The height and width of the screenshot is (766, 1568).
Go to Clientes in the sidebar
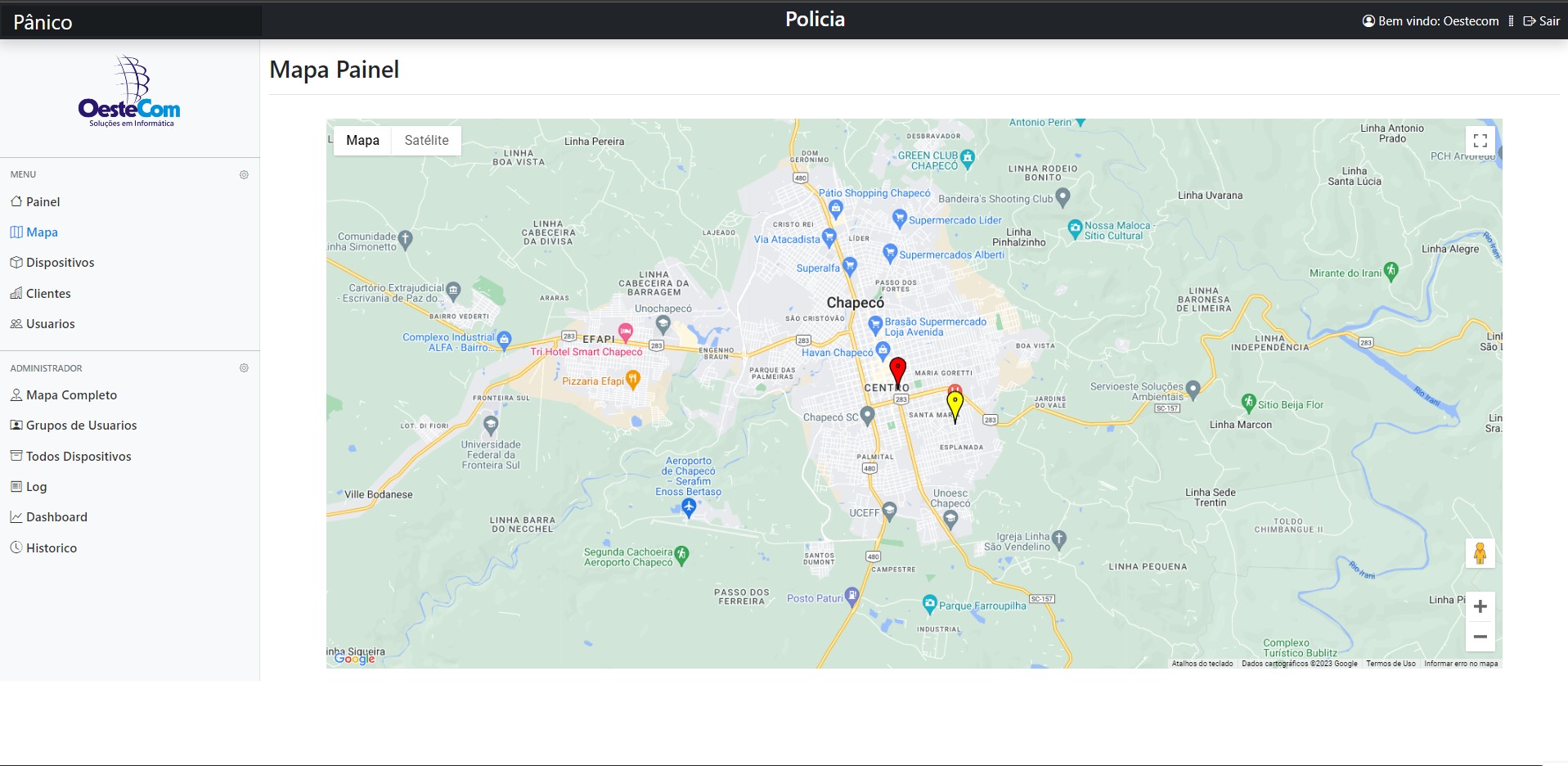click(x=40, y=293)
